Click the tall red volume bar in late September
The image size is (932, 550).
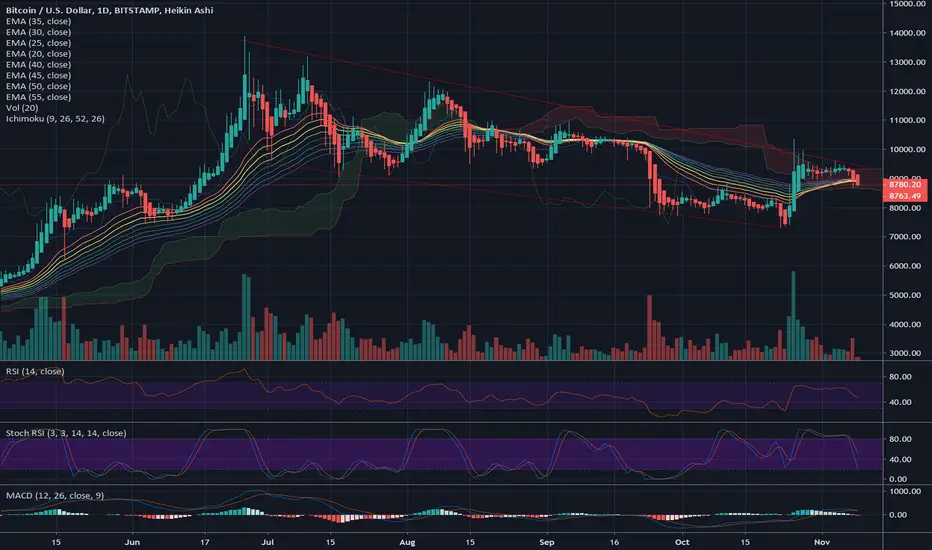click(x=650, y=328)
